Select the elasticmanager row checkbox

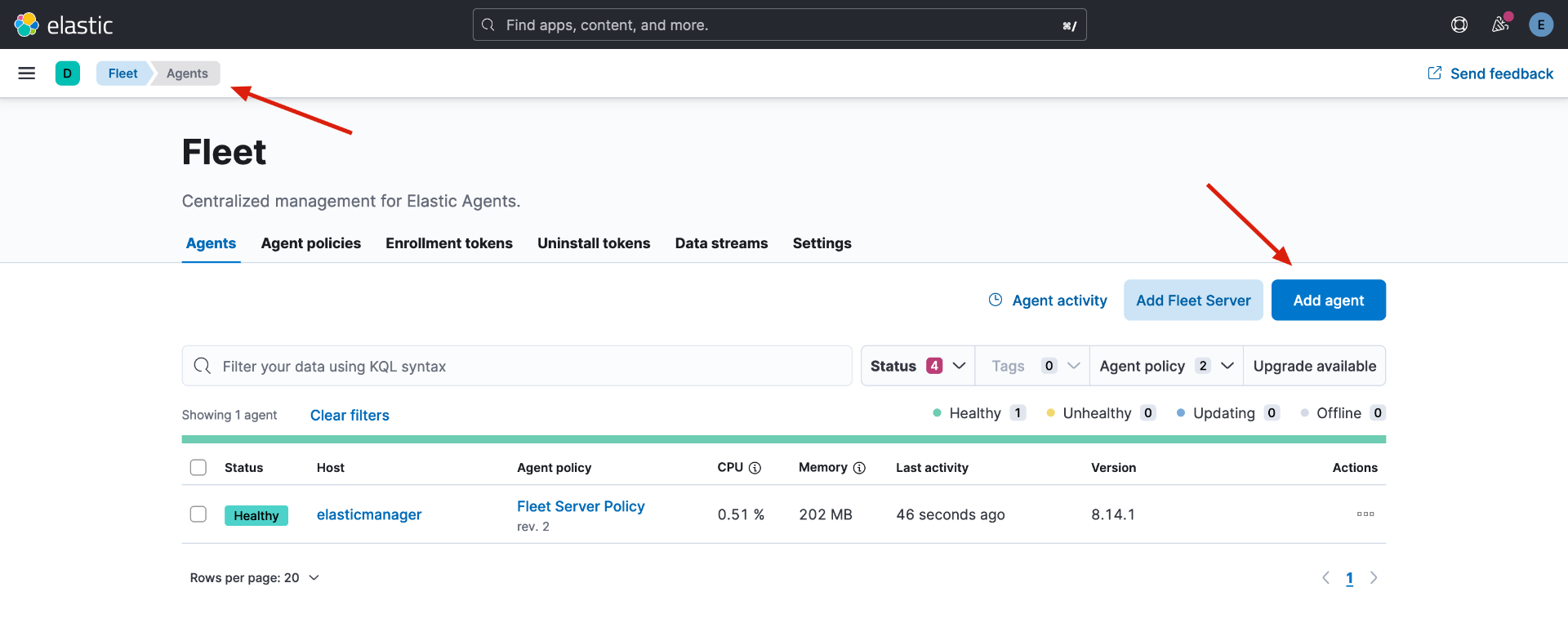pos(198,514)
